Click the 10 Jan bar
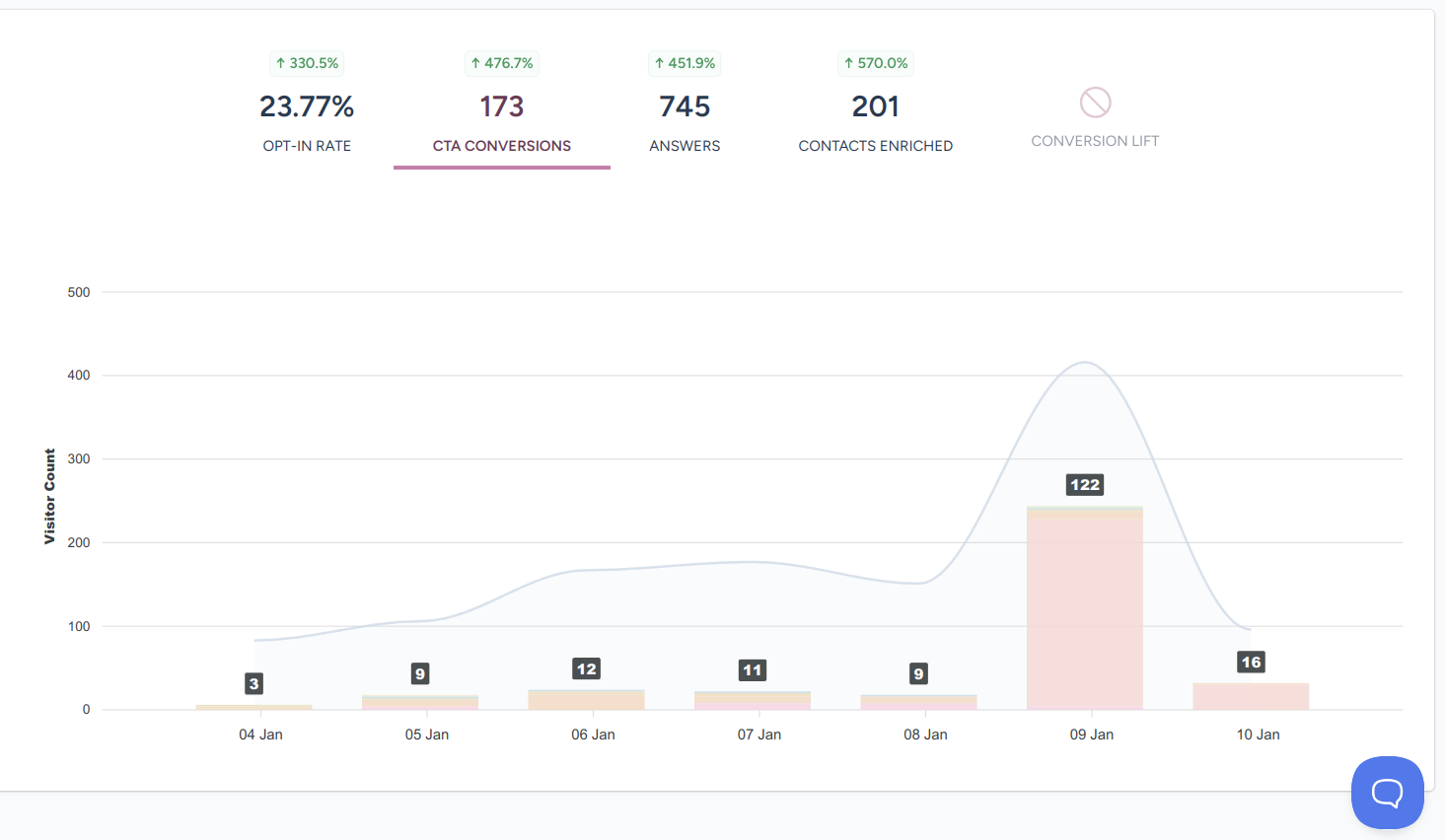Viewport: 1445px width, 840px height. coord(1251,696)
